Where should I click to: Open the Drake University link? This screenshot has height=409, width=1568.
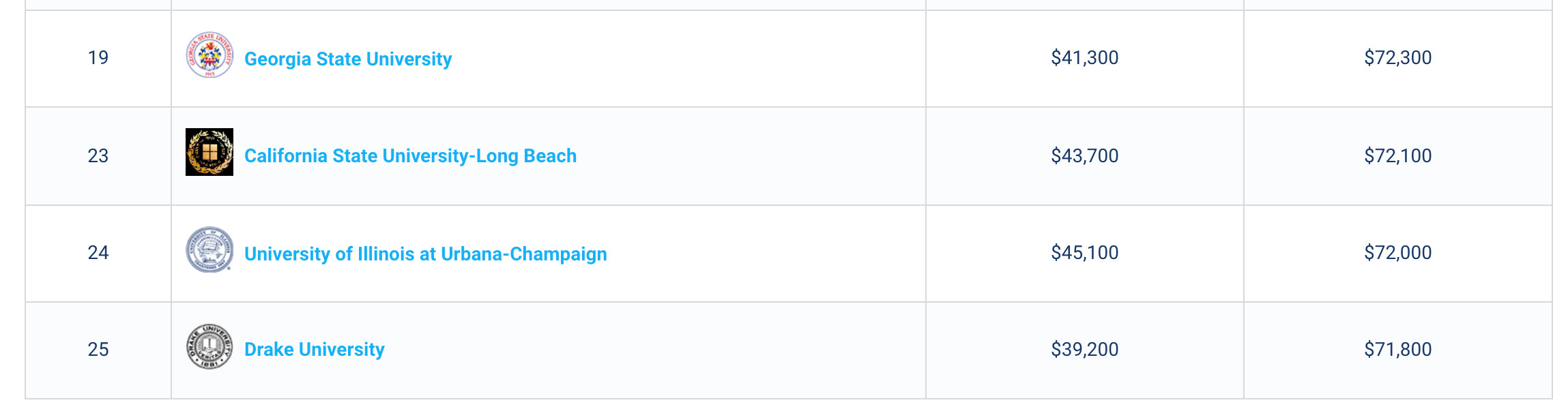(x=315, y=349)
